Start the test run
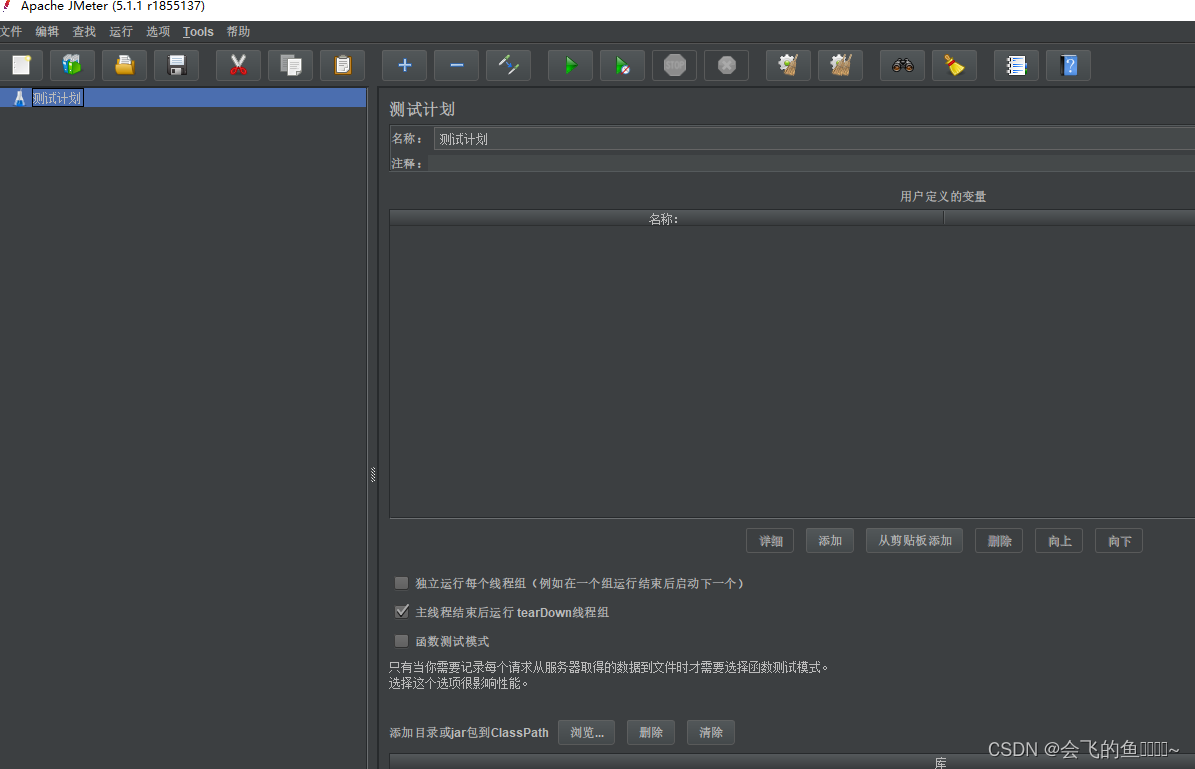The height and width of the screenshot is (769, 1195). (x=570, y=65)
